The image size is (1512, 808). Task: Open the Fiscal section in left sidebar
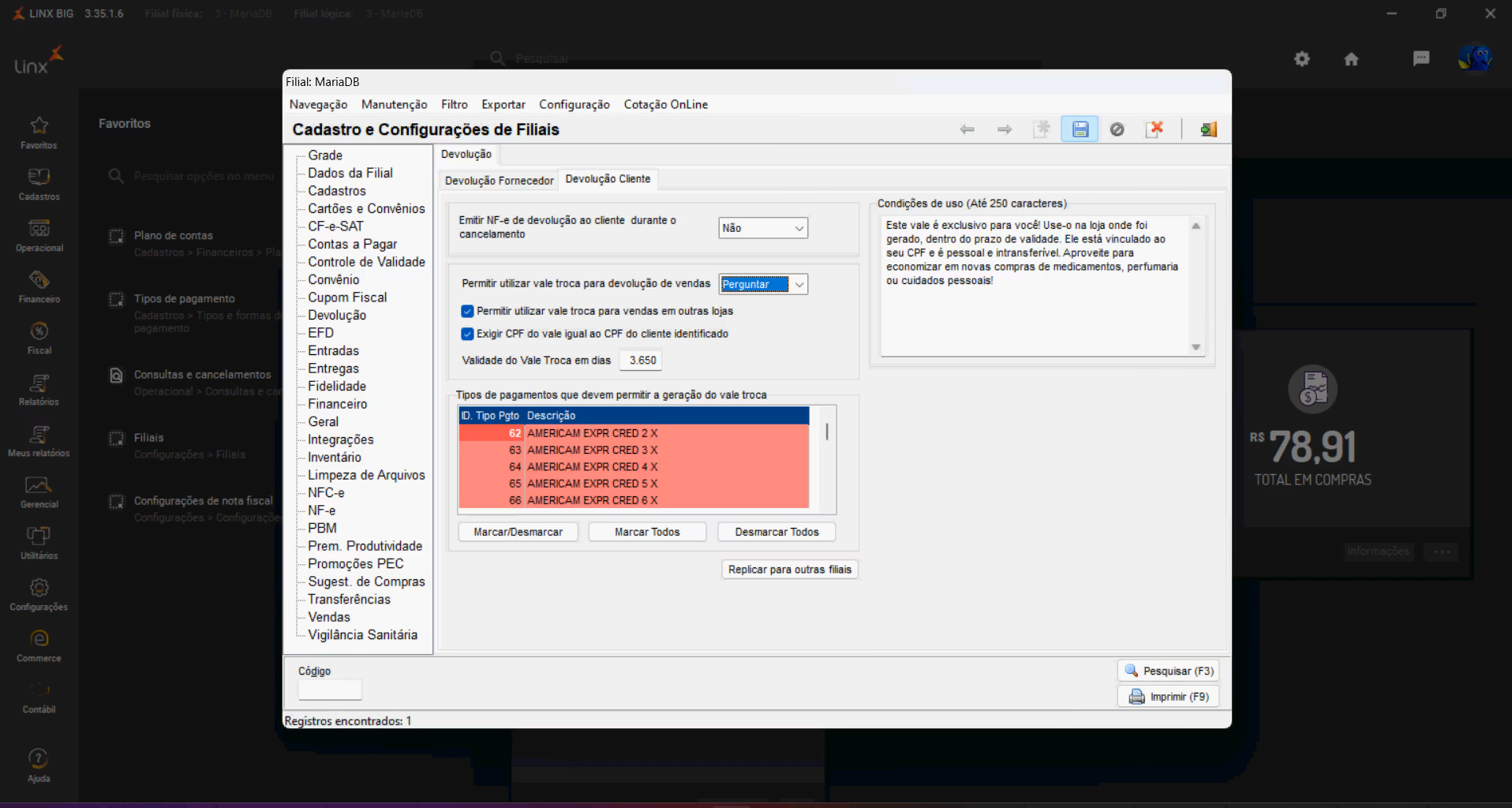pos(39,338)
